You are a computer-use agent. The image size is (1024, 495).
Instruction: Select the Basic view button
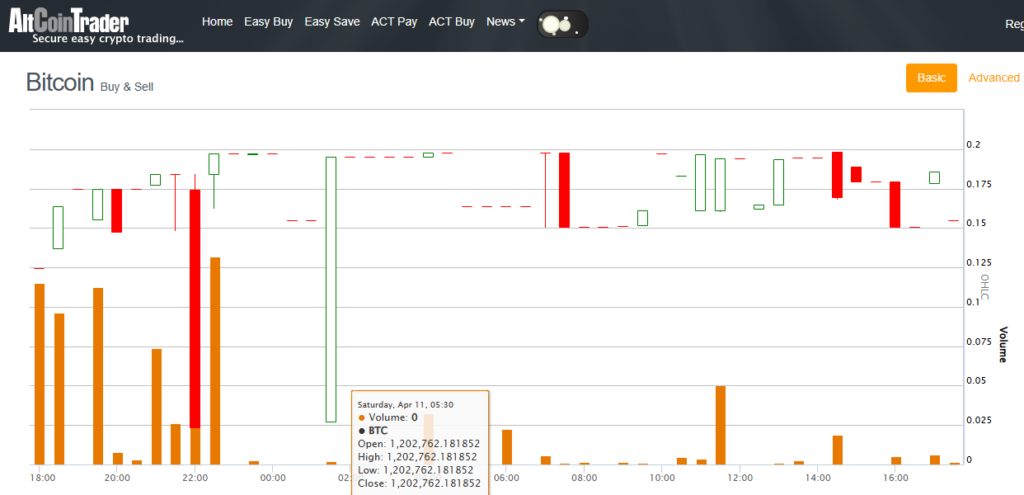[x=931, y=78]
